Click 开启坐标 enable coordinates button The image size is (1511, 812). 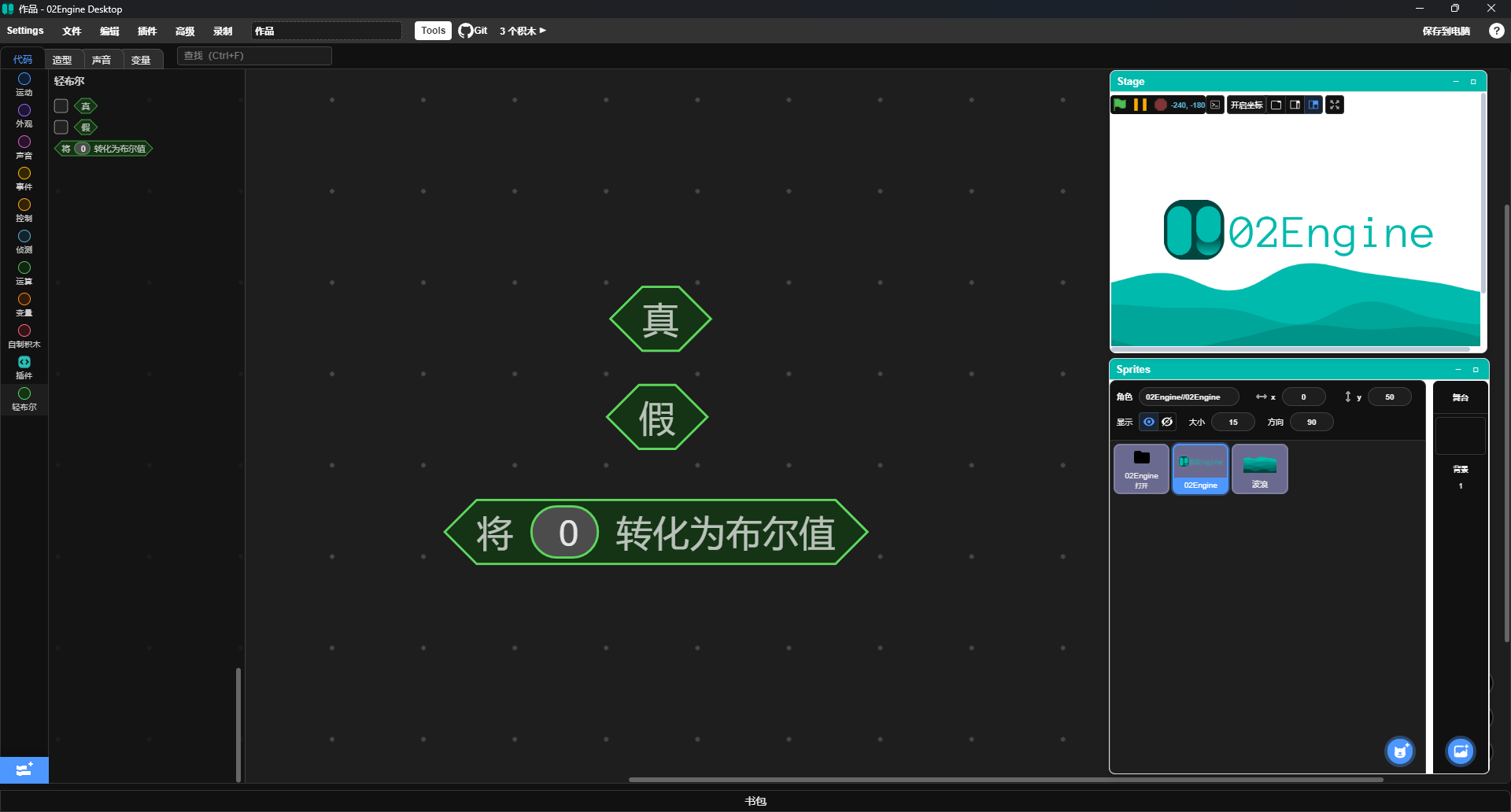click(1246, 105)
